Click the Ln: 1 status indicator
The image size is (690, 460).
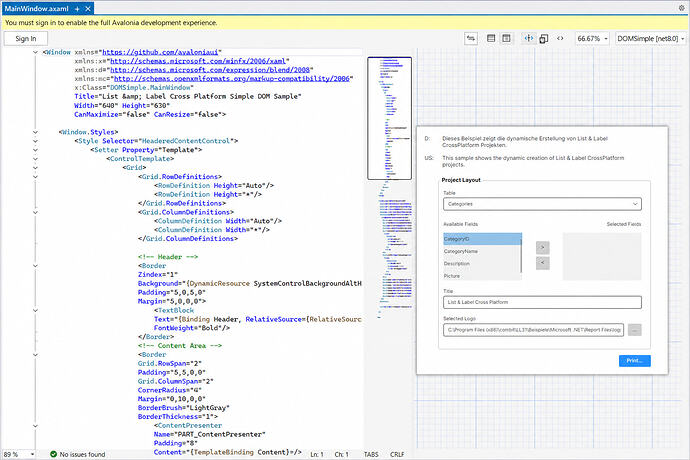point(317,454)
